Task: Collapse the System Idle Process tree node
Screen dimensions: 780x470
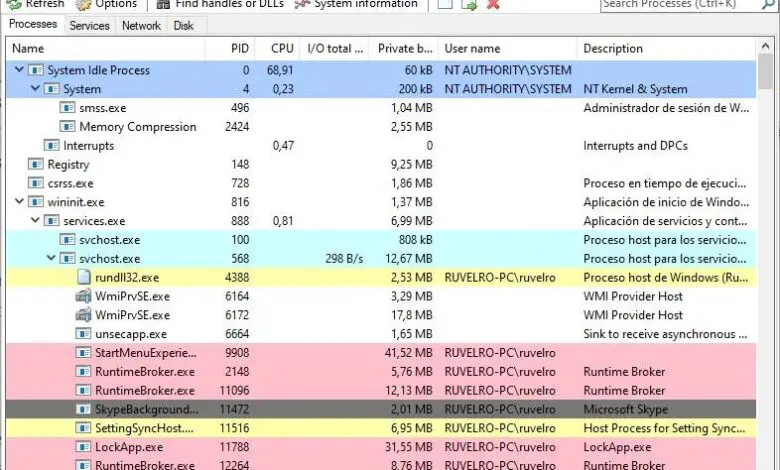Action: (x=19, y=70)
